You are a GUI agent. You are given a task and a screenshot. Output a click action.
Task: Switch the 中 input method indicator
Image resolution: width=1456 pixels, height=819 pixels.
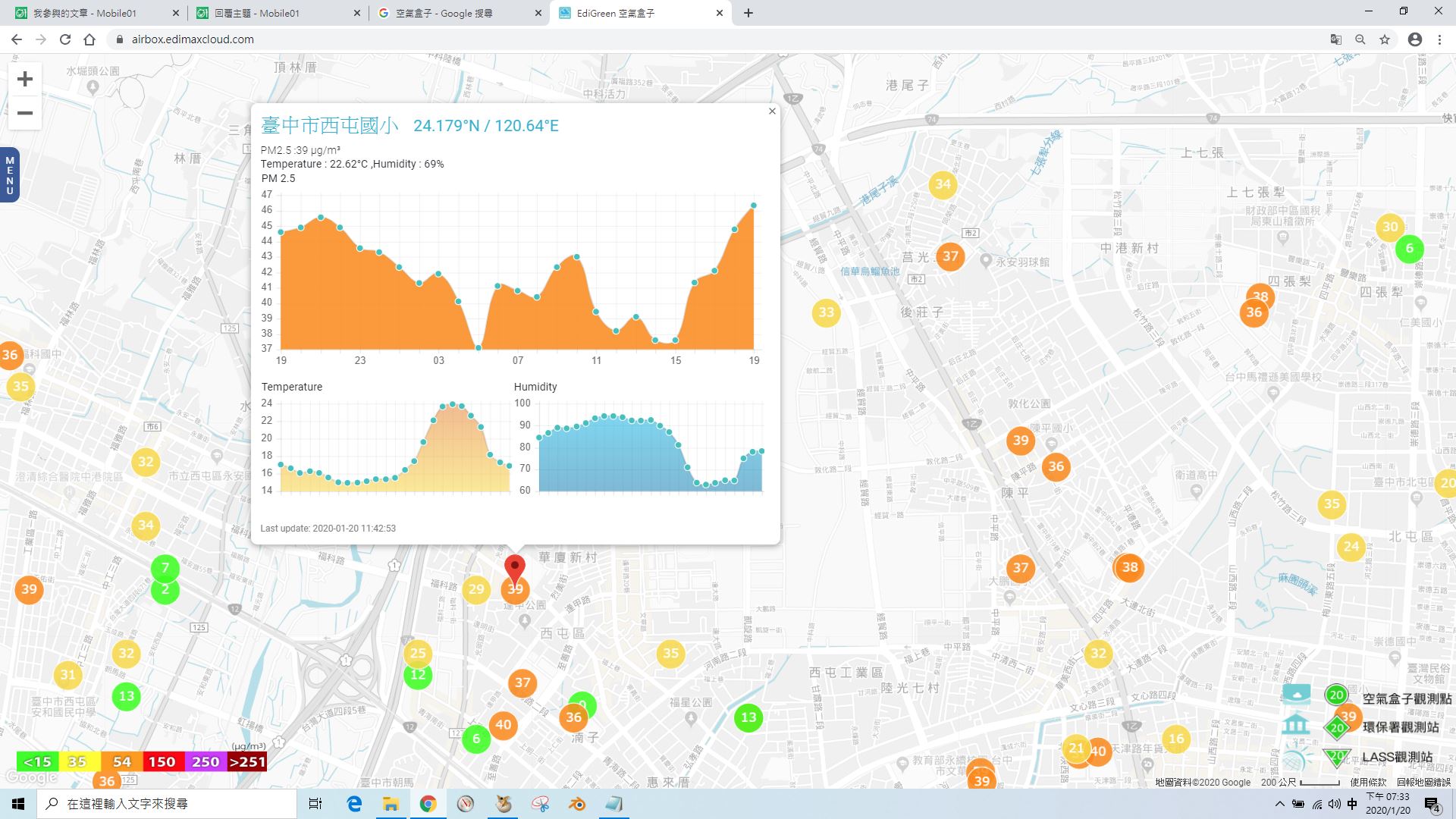tap(1352, 804)
